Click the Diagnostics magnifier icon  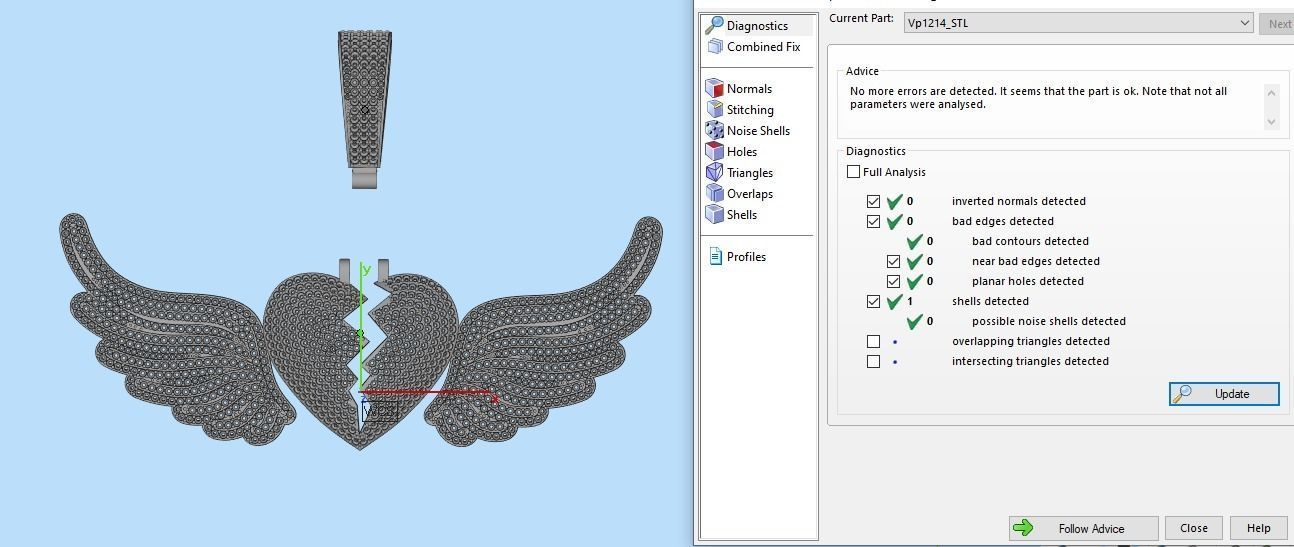(714, 25)
